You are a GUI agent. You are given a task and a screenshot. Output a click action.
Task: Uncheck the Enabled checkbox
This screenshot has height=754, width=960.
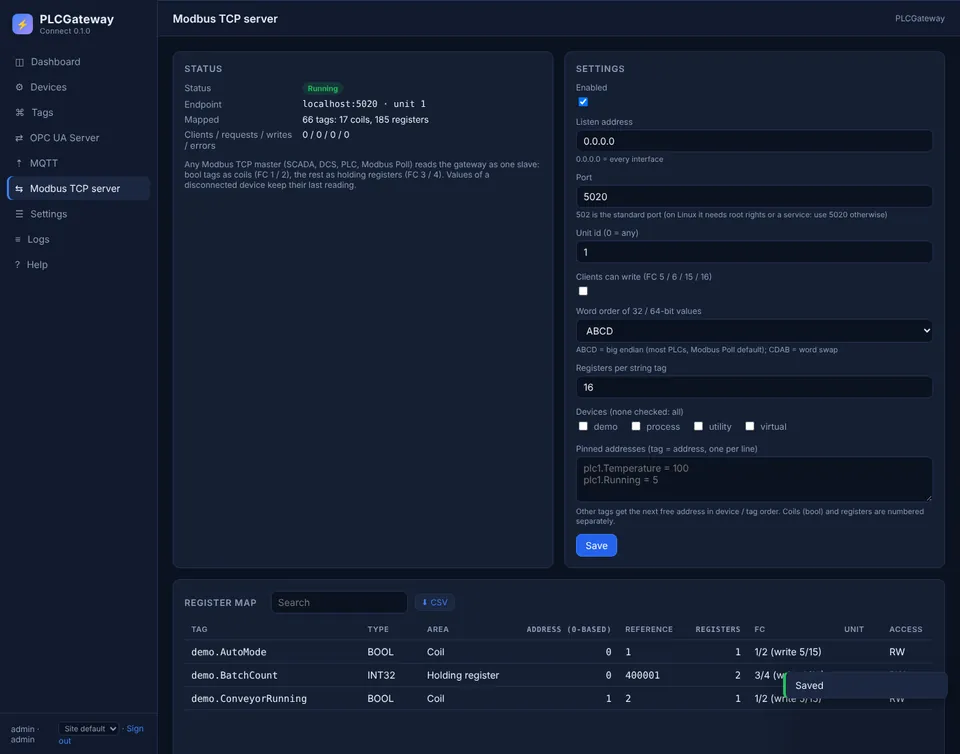tap(583, 102)
